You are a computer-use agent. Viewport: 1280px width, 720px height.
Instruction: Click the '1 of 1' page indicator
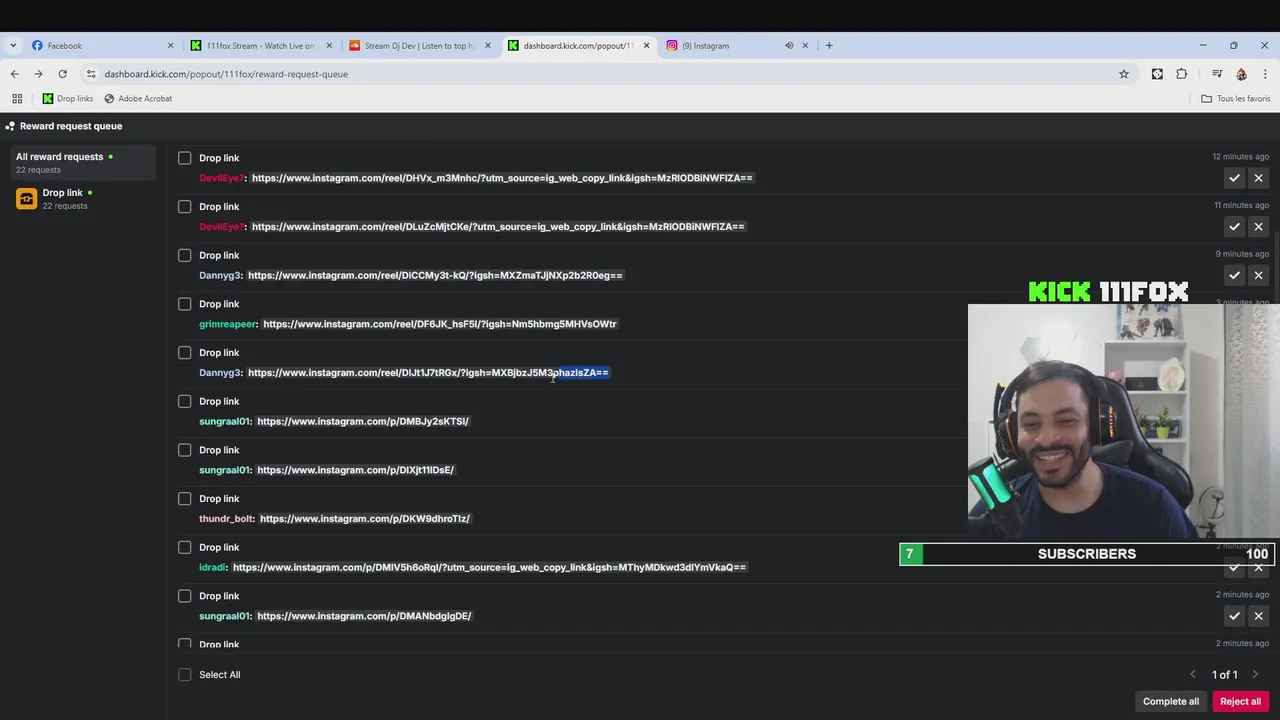click(x=1225, y=675)
